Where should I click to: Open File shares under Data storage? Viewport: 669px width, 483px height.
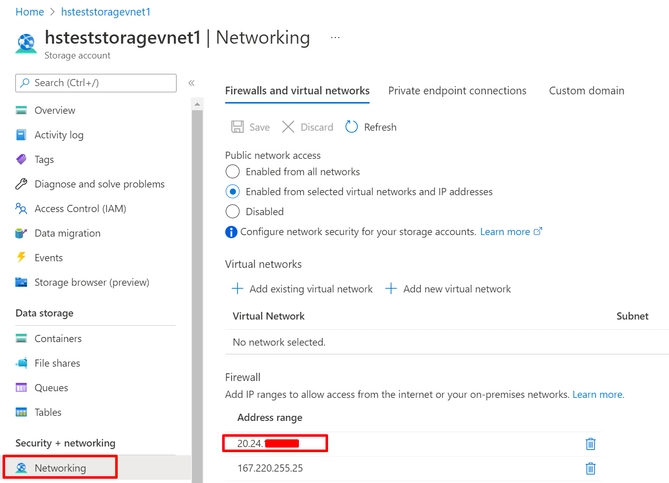57,363
